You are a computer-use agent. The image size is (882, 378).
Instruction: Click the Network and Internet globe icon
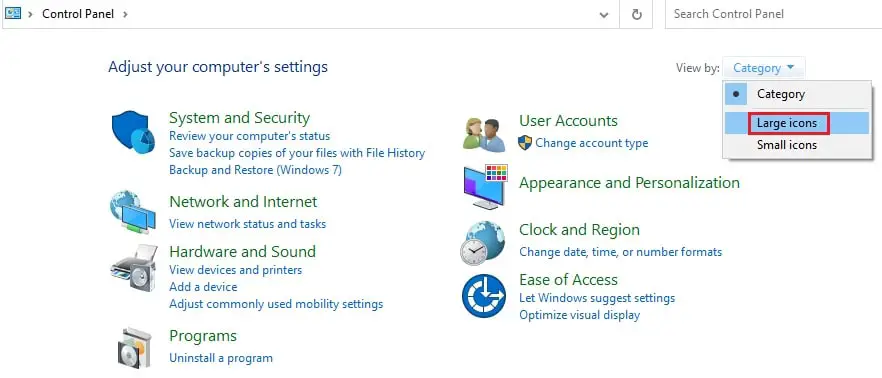point(133,212)
